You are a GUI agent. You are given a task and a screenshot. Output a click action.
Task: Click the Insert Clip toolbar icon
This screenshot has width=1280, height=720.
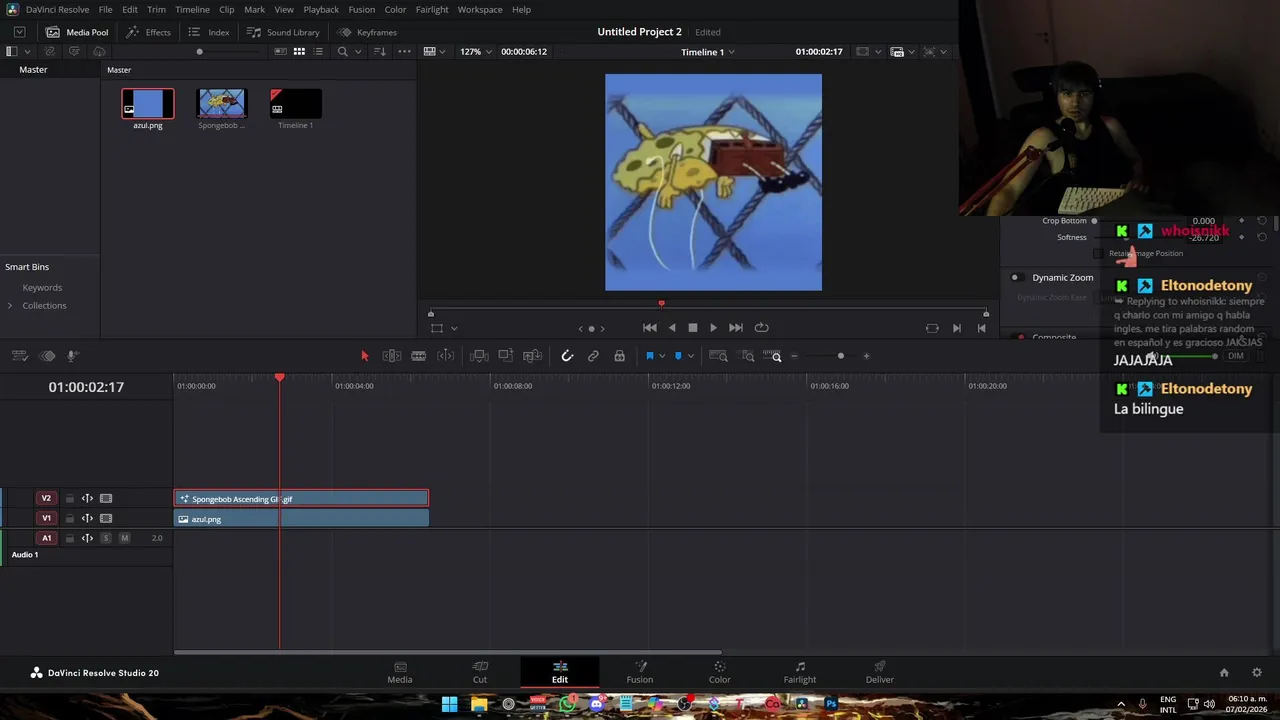[479, 356]
